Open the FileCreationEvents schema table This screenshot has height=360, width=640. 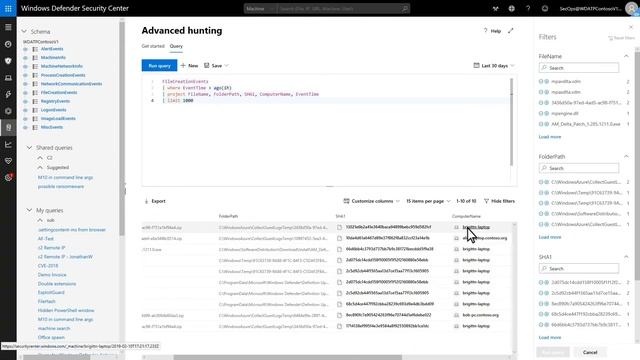pos(59,93)
